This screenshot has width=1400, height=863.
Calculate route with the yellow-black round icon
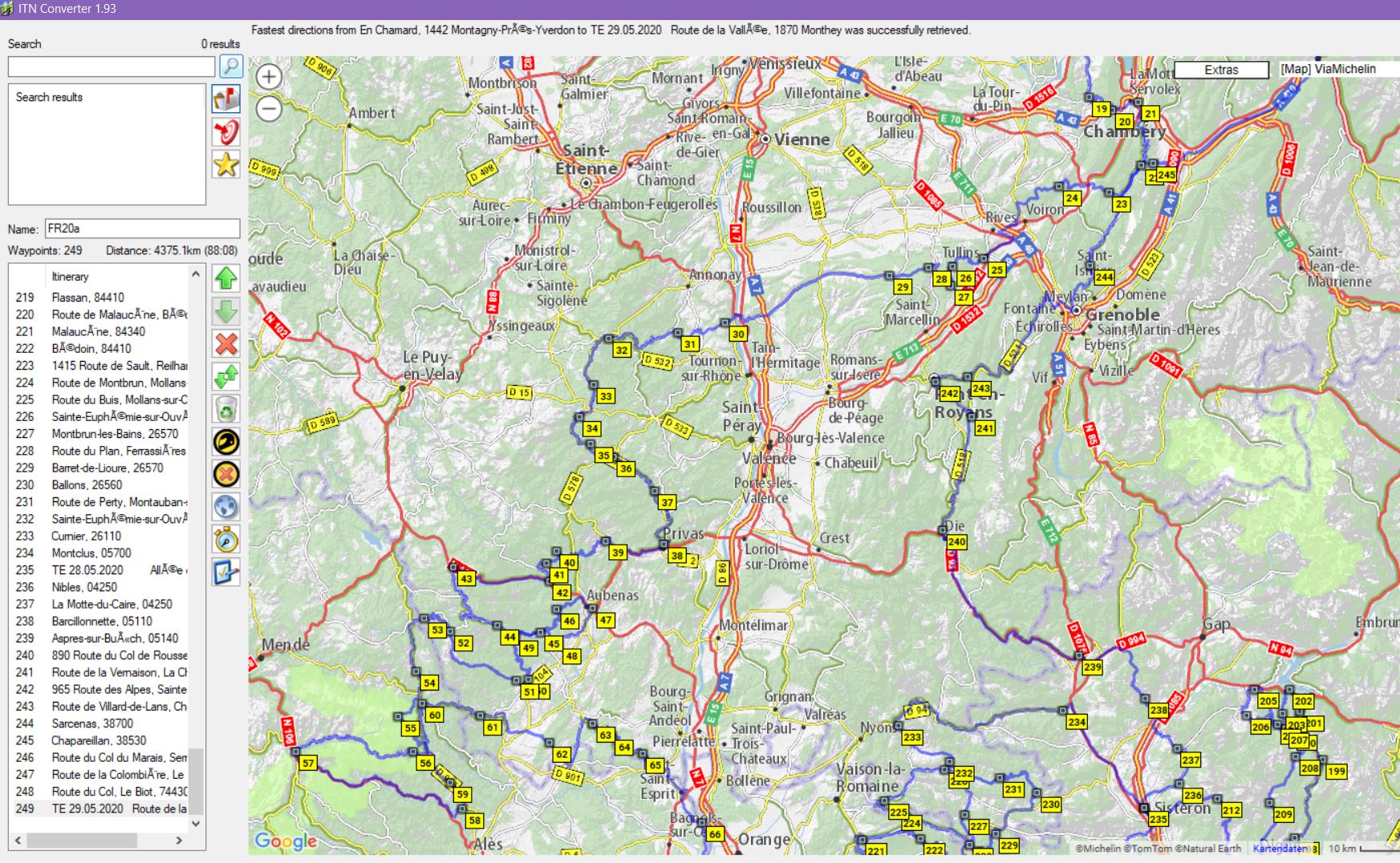(x=226, y=442)
